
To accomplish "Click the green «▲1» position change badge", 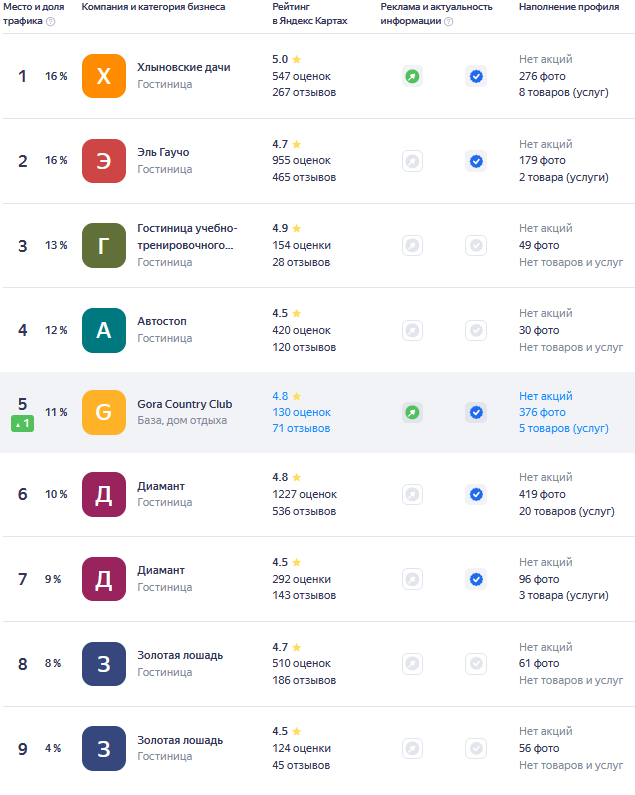I will [x=22, y=423].
